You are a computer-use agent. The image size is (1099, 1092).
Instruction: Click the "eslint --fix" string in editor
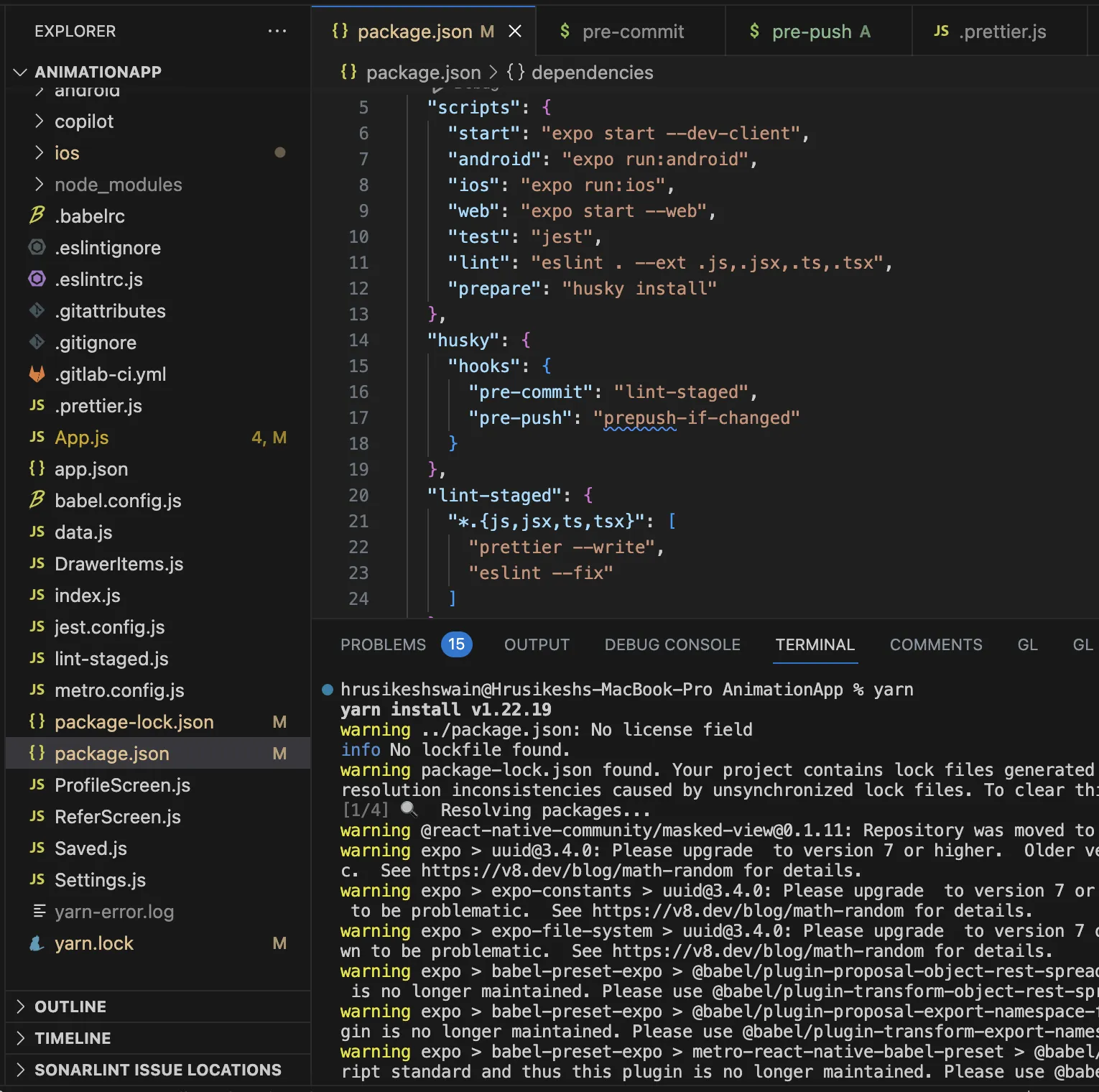pyautogui.click(x=541, y=573)
